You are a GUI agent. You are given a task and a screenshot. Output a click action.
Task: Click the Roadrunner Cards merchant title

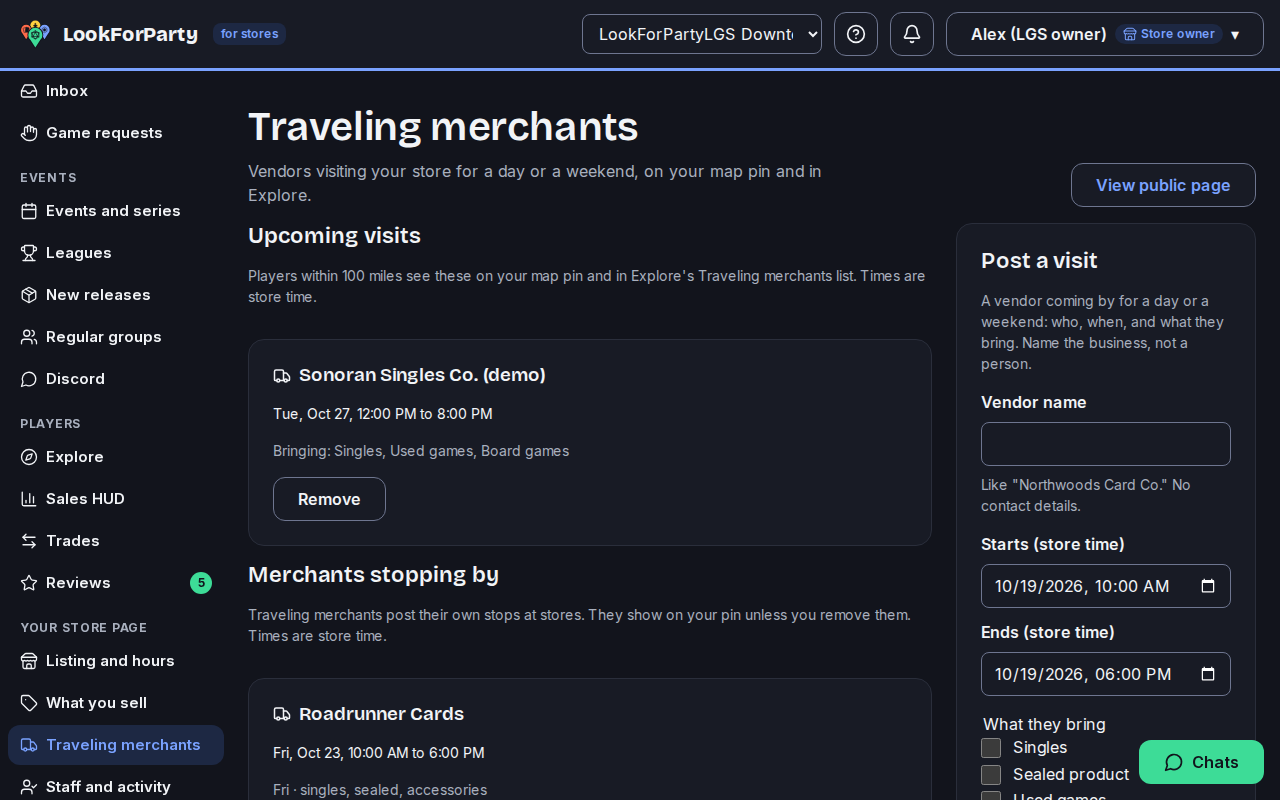click(381, 714)
